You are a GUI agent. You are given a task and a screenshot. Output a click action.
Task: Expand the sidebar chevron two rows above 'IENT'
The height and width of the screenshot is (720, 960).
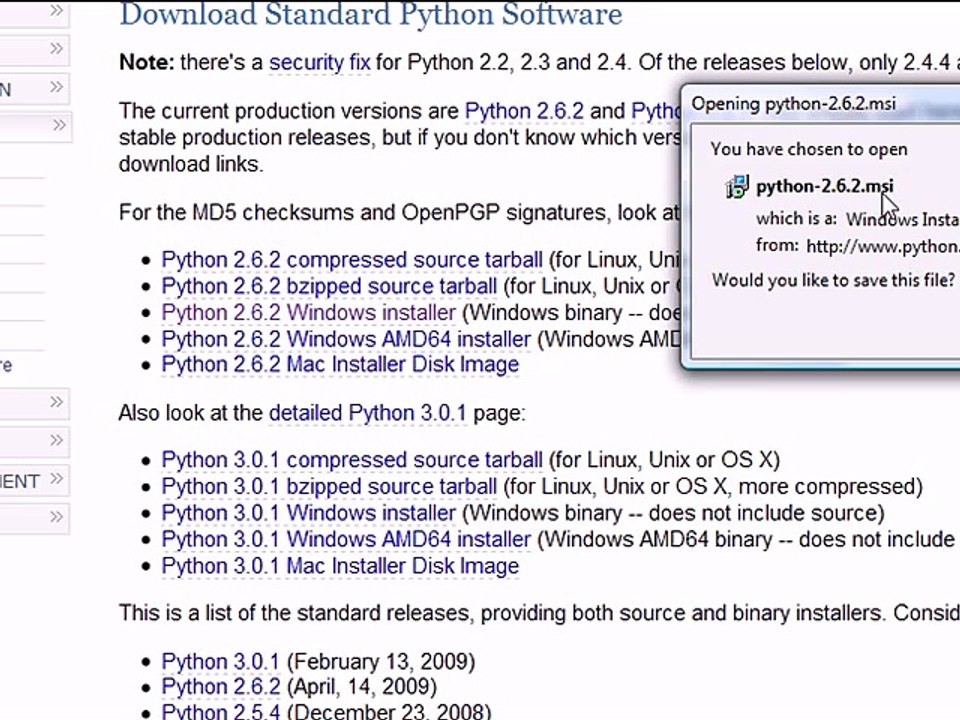[56, 402]
